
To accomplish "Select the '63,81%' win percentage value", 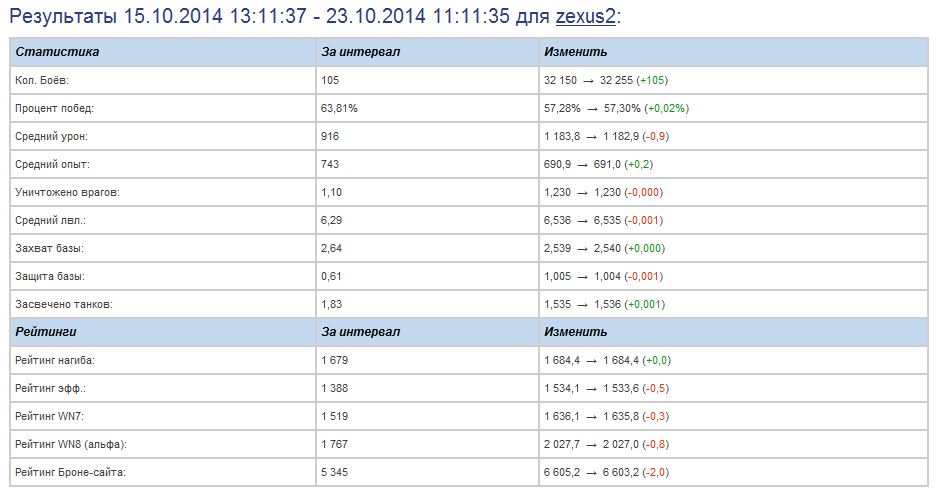I will (339, 109).
